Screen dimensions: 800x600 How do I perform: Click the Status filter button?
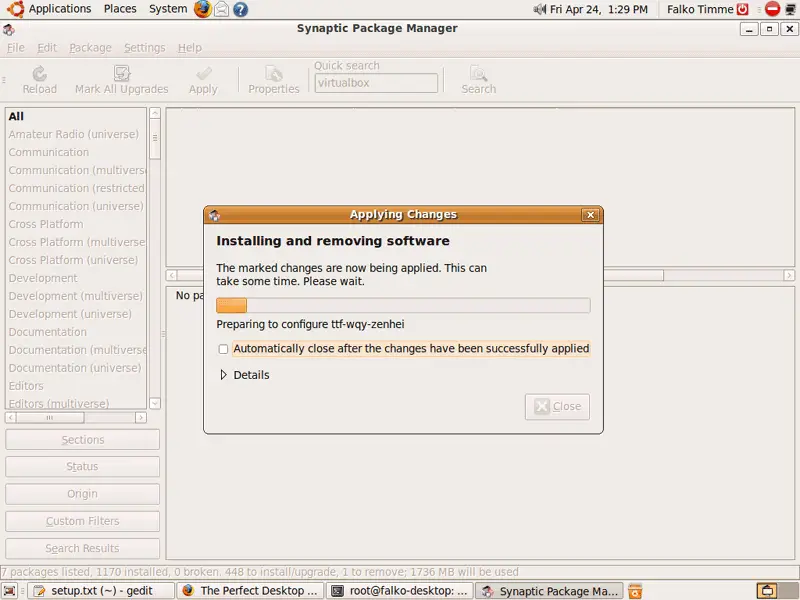click(82, 467)
